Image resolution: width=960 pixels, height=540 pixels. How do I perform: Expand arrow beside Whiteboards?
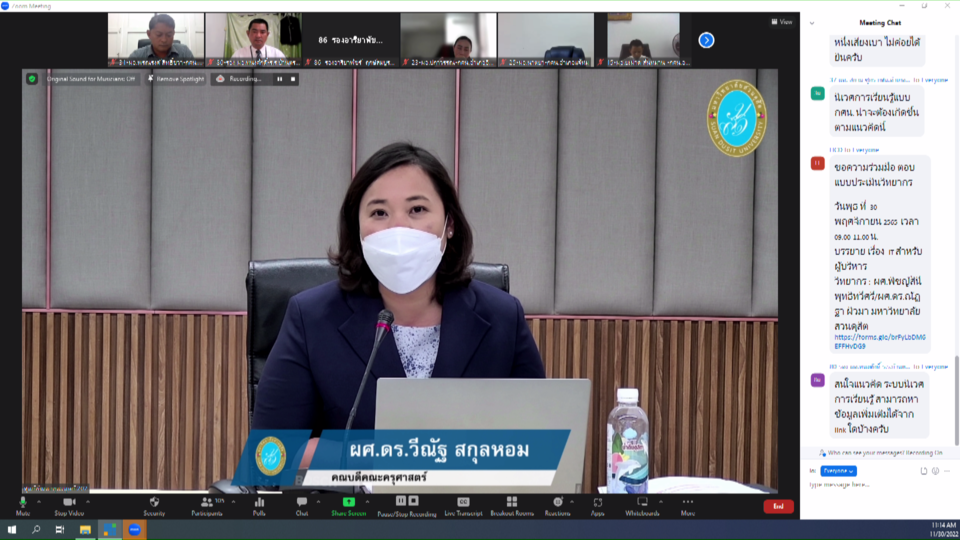(661, 502)
